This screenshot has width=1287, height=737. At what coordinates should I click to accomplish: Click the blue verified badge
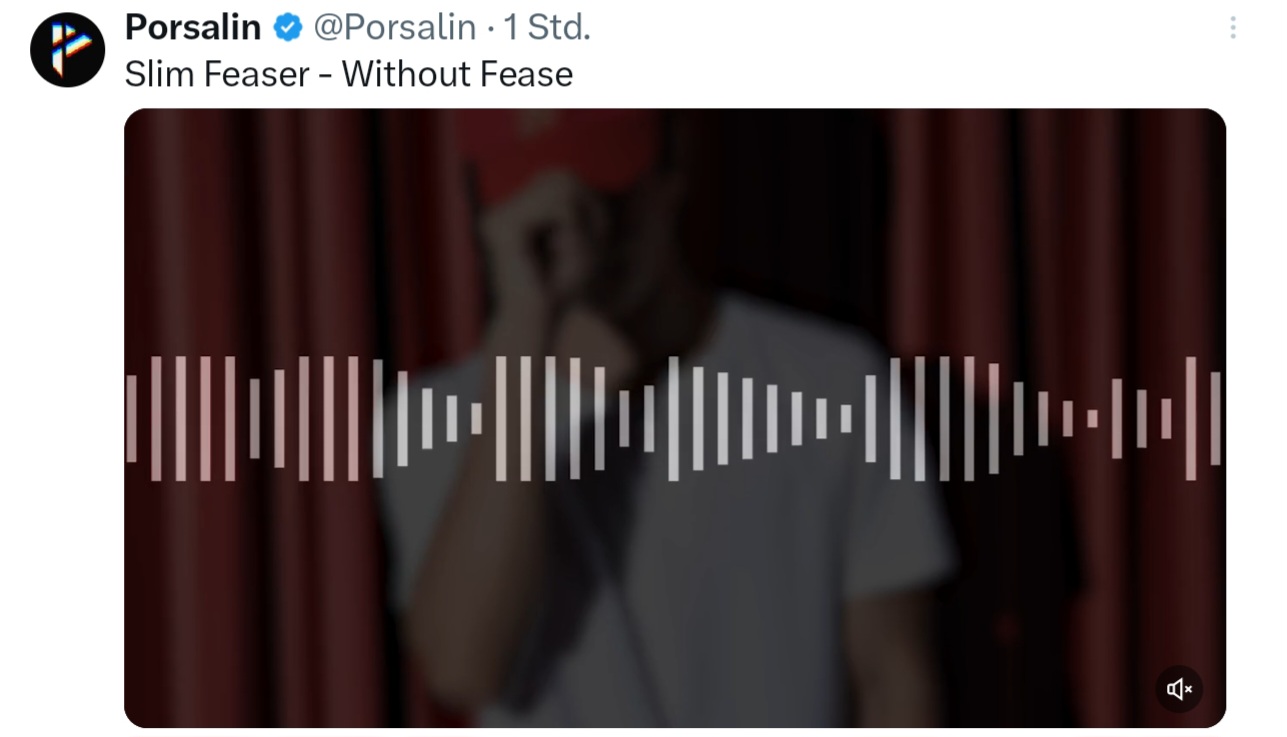[288, 29]
